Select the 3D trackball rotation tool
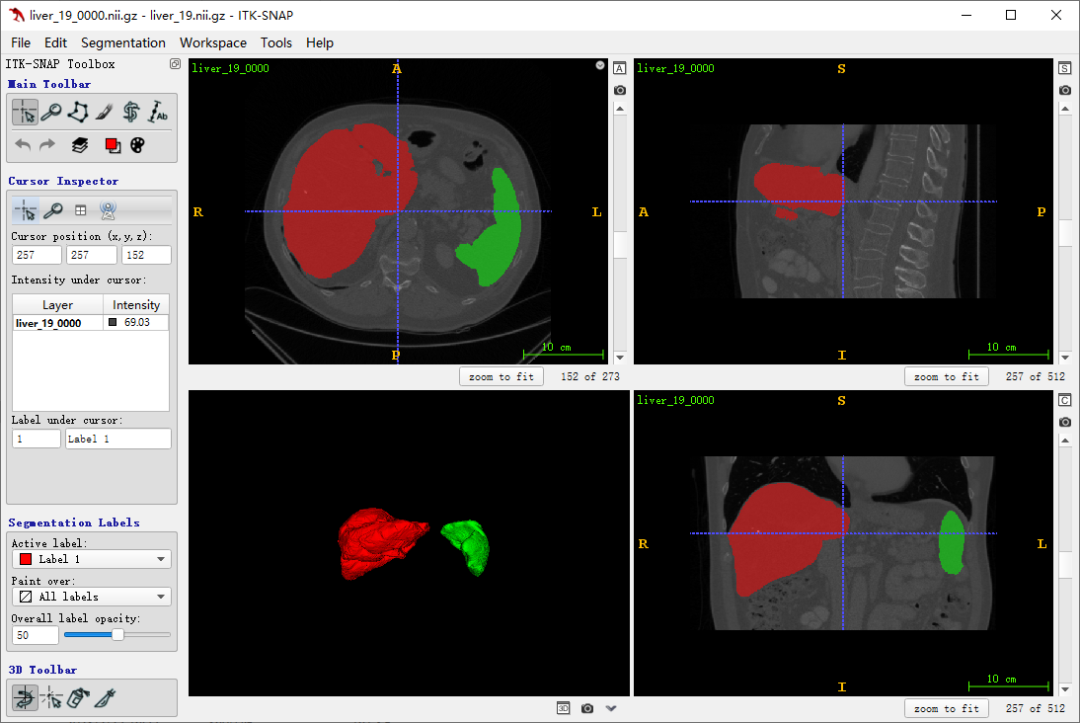Screen dimensions: 1080x723 (25, 698)
